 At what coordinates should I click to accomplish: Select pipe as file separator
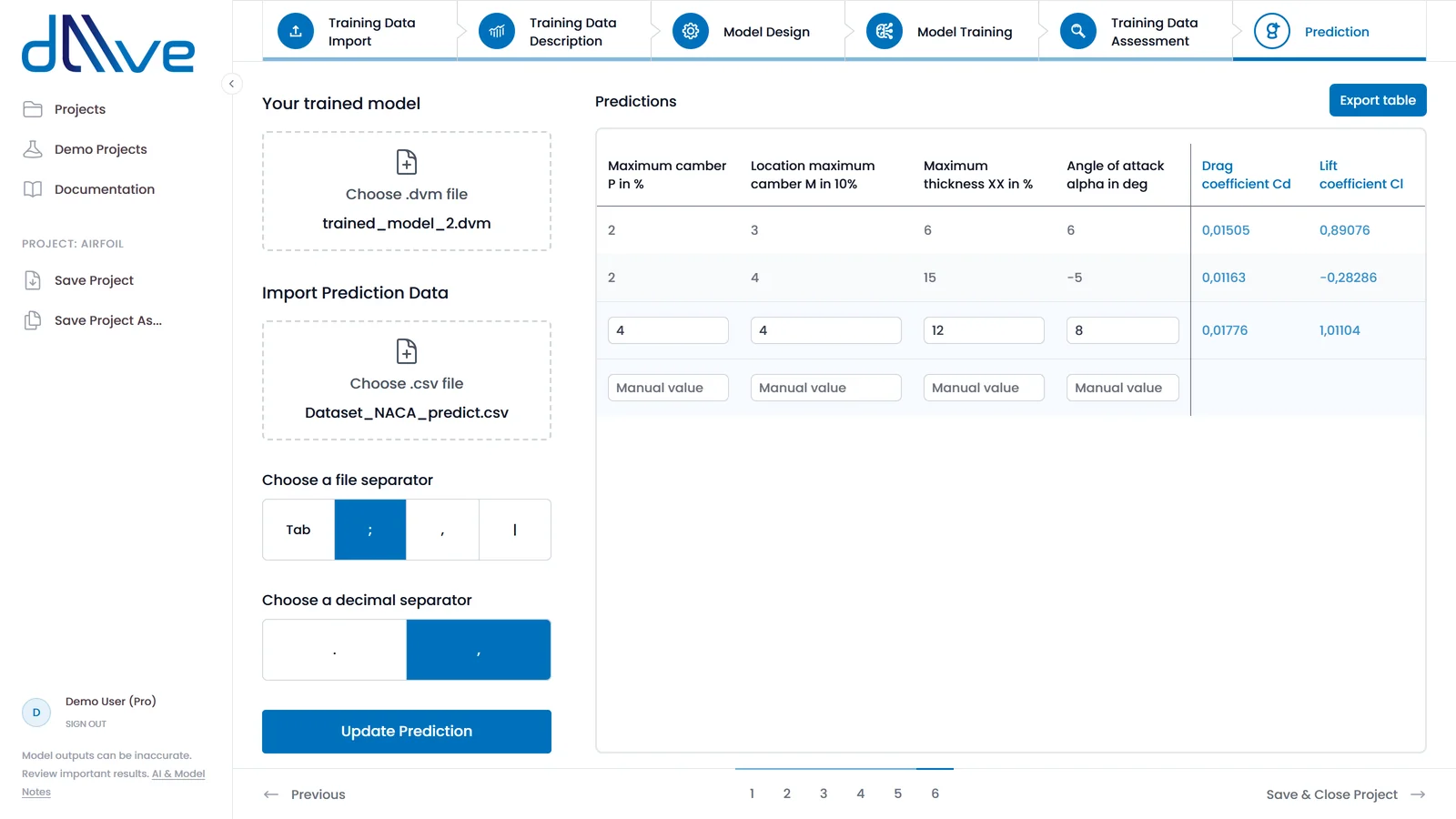tap(515, 530)
